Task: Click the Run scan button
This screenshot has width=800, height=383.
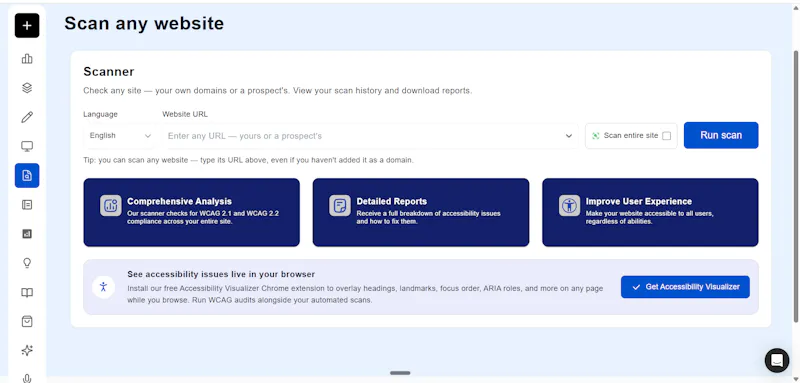Action: [x=721, y=135]
